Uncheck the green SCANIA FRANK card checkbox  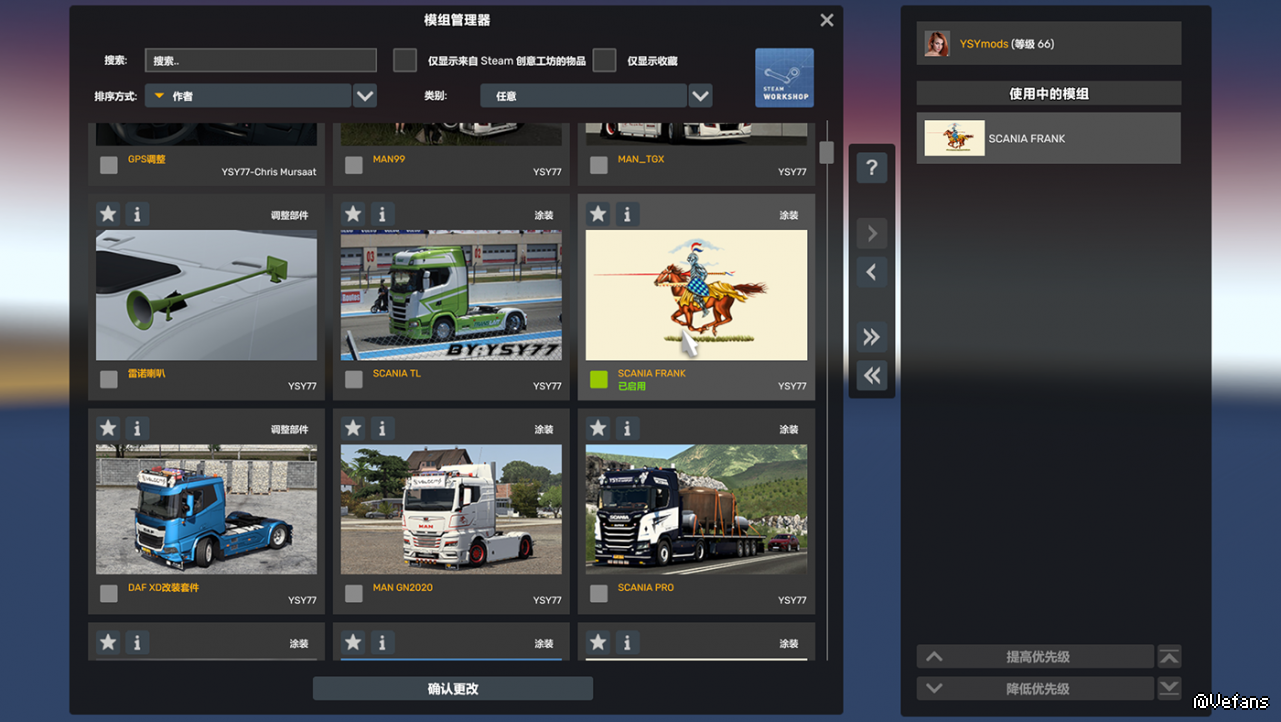599,379
